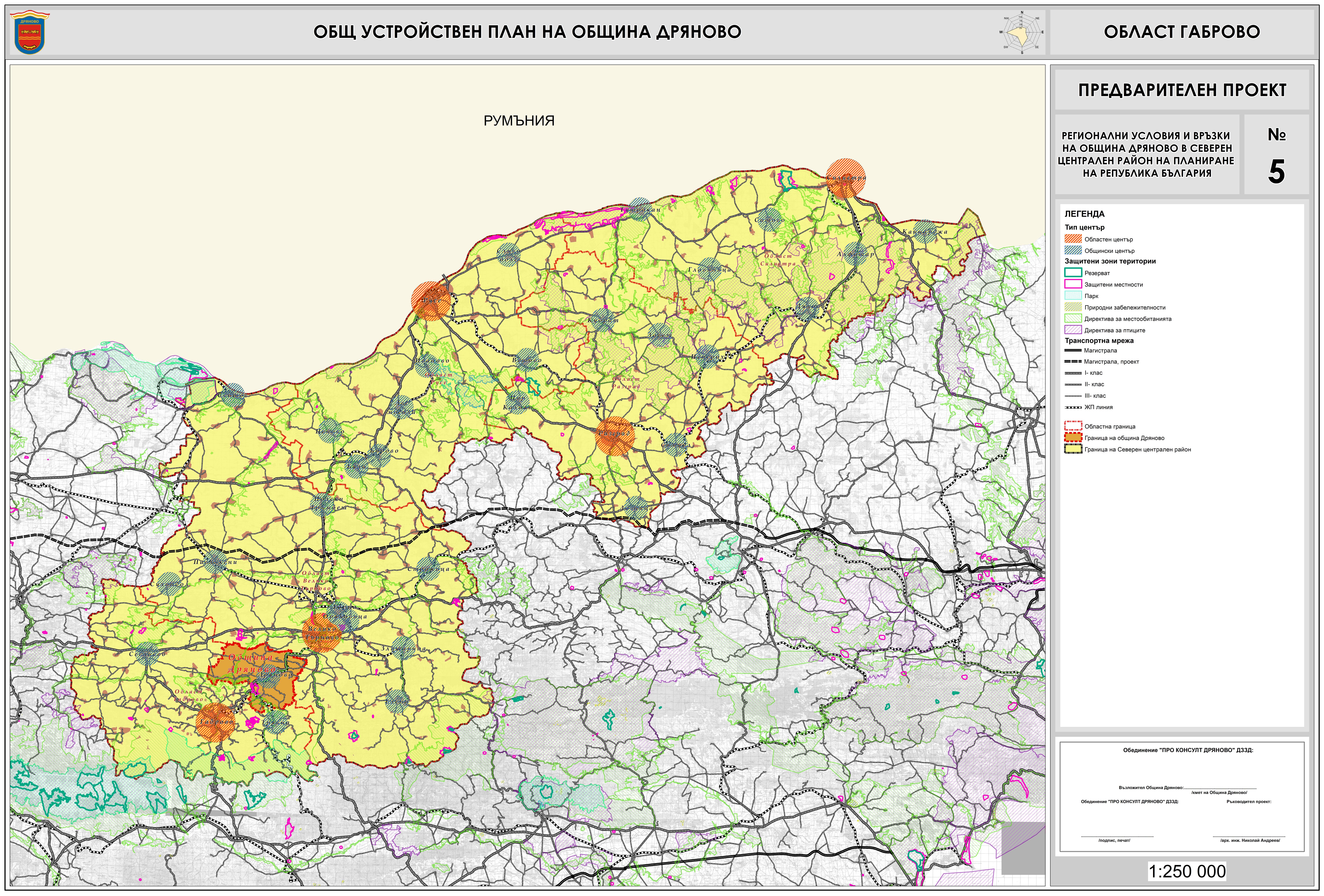
Task: Click the Dryanovo coat of arms emblem
Action: (x=30, y=32)
